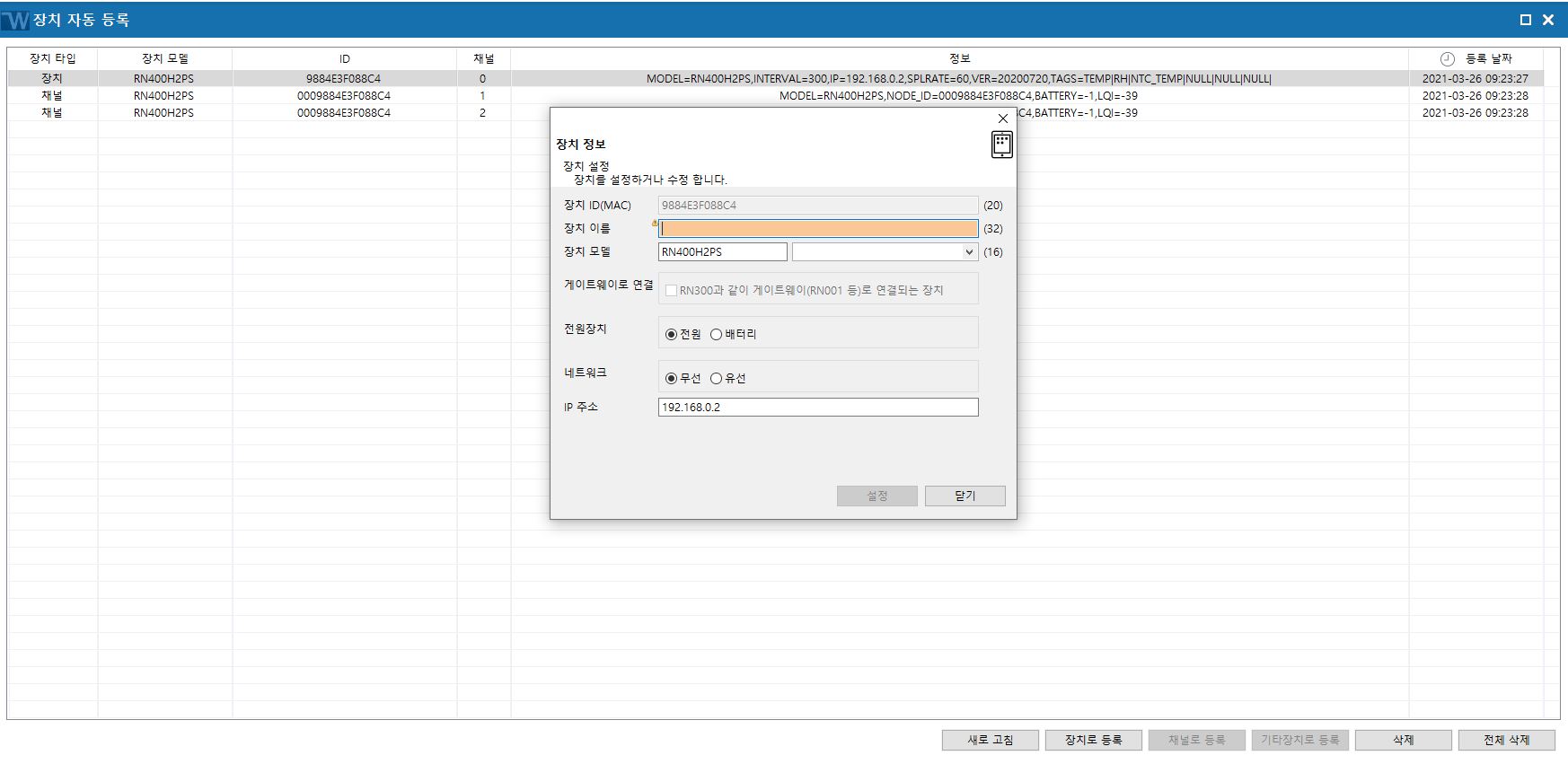Click the 장치 type cell in first row
The image size is (1568, 764).
click(52, 79)
